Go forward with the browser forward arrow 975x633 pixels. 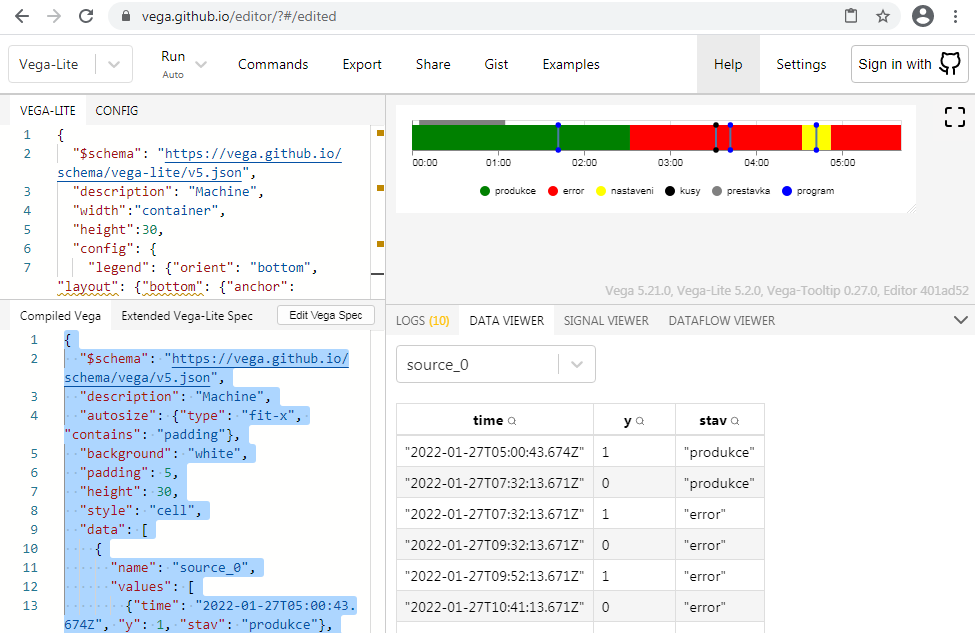54,16
